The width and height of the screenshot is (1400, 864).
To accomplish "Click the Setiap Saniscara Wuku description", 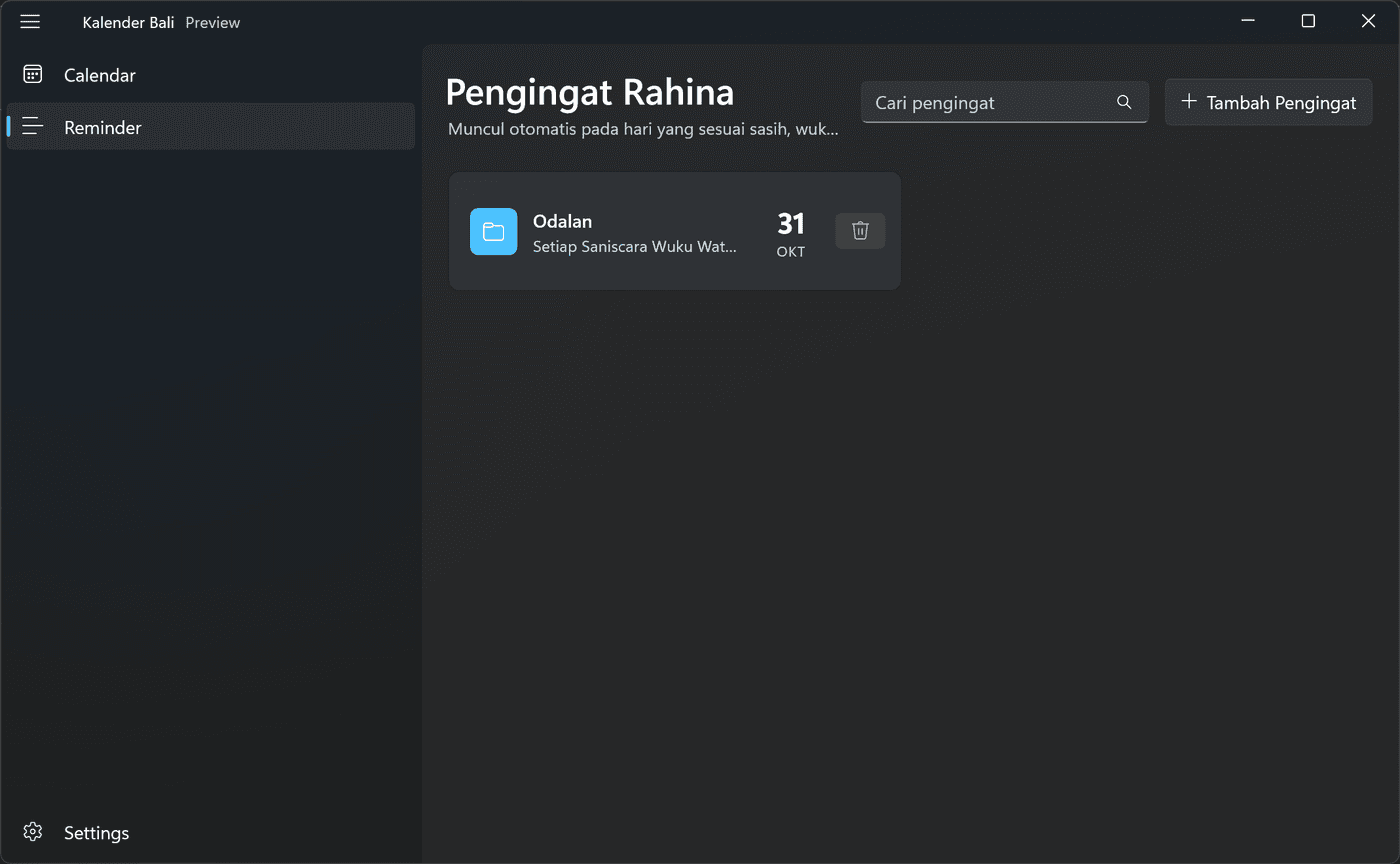I will click(635, 246).
